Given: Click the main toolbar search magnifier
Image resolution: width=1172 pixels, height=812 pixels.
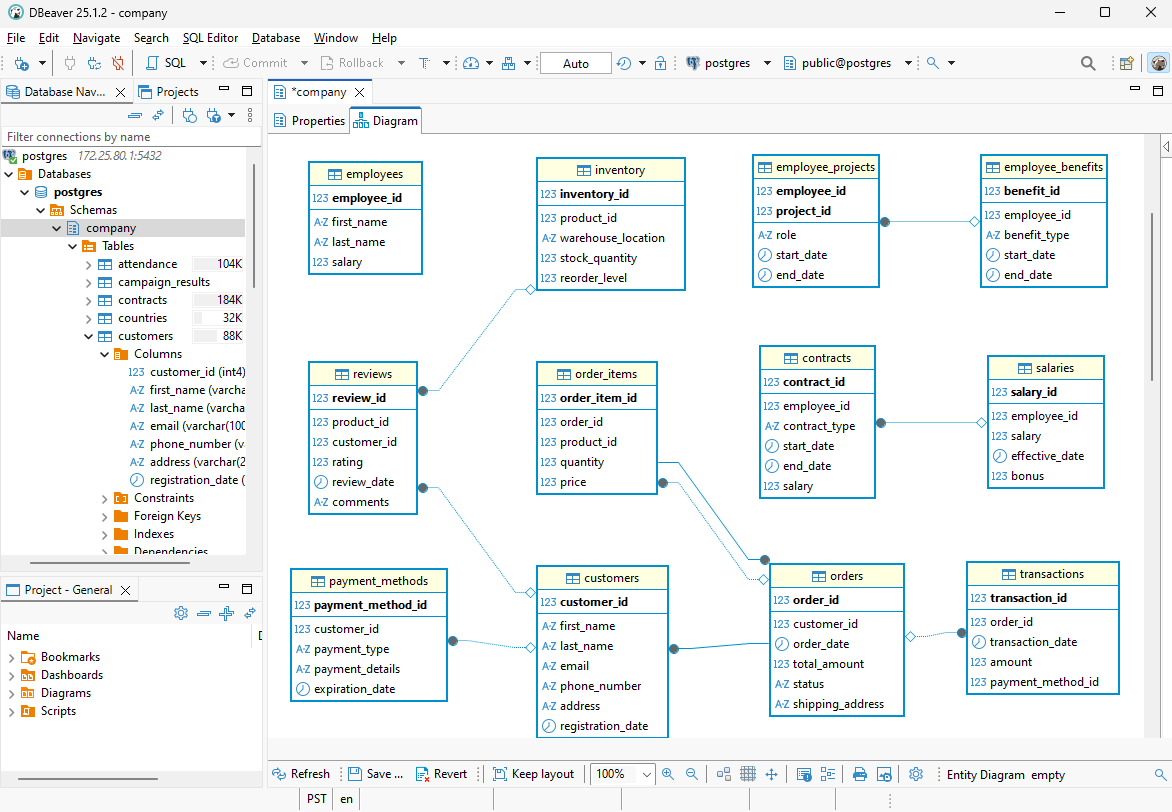Looking at the screenshot, I should [x=1088, y=64].
